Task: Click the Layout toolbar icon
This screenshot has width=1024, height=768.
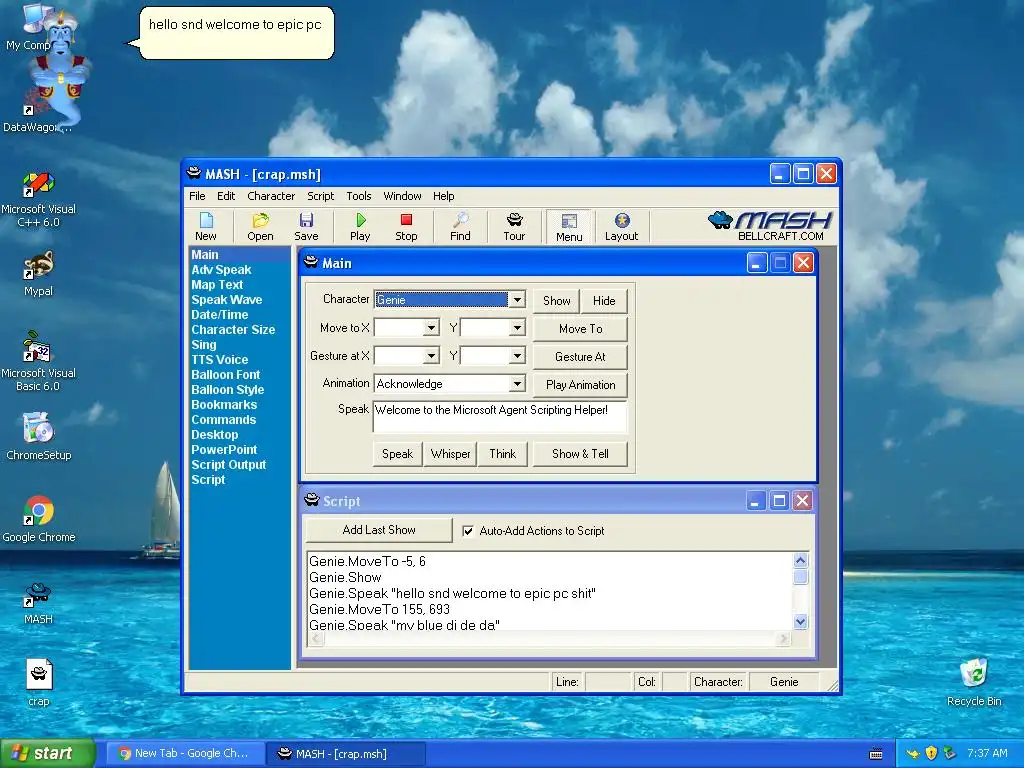Action: (621, 227)
